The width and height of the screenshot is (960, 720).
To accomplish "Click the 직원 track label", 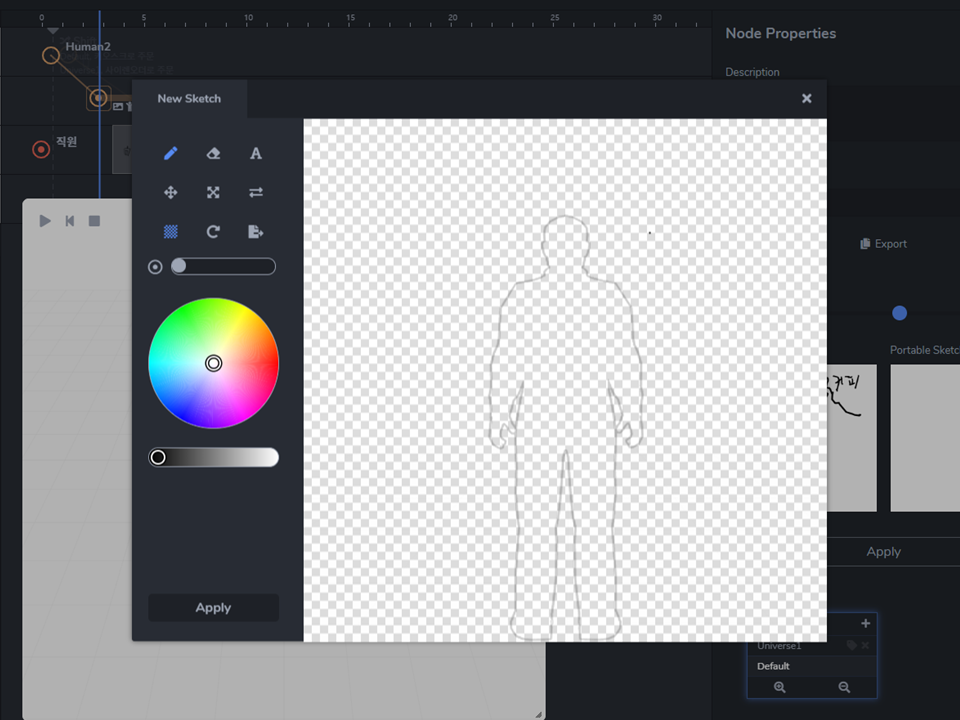I will coord(67,142).
